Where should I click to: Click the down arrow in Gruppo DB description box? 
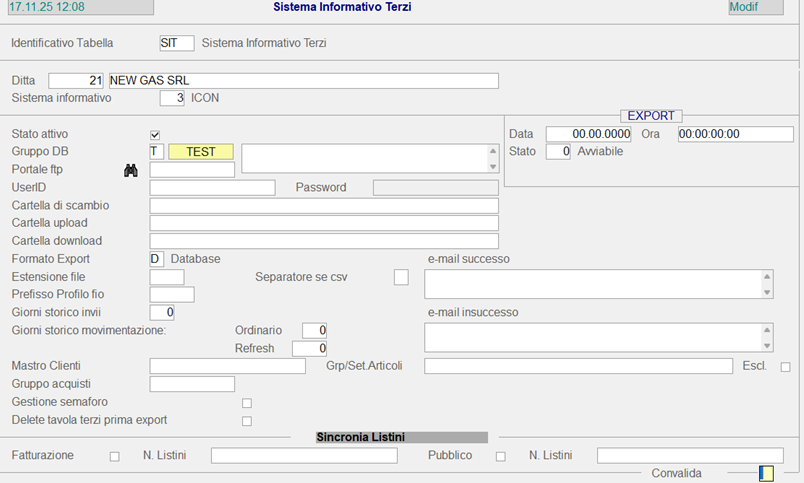click(x=492, y=166)
